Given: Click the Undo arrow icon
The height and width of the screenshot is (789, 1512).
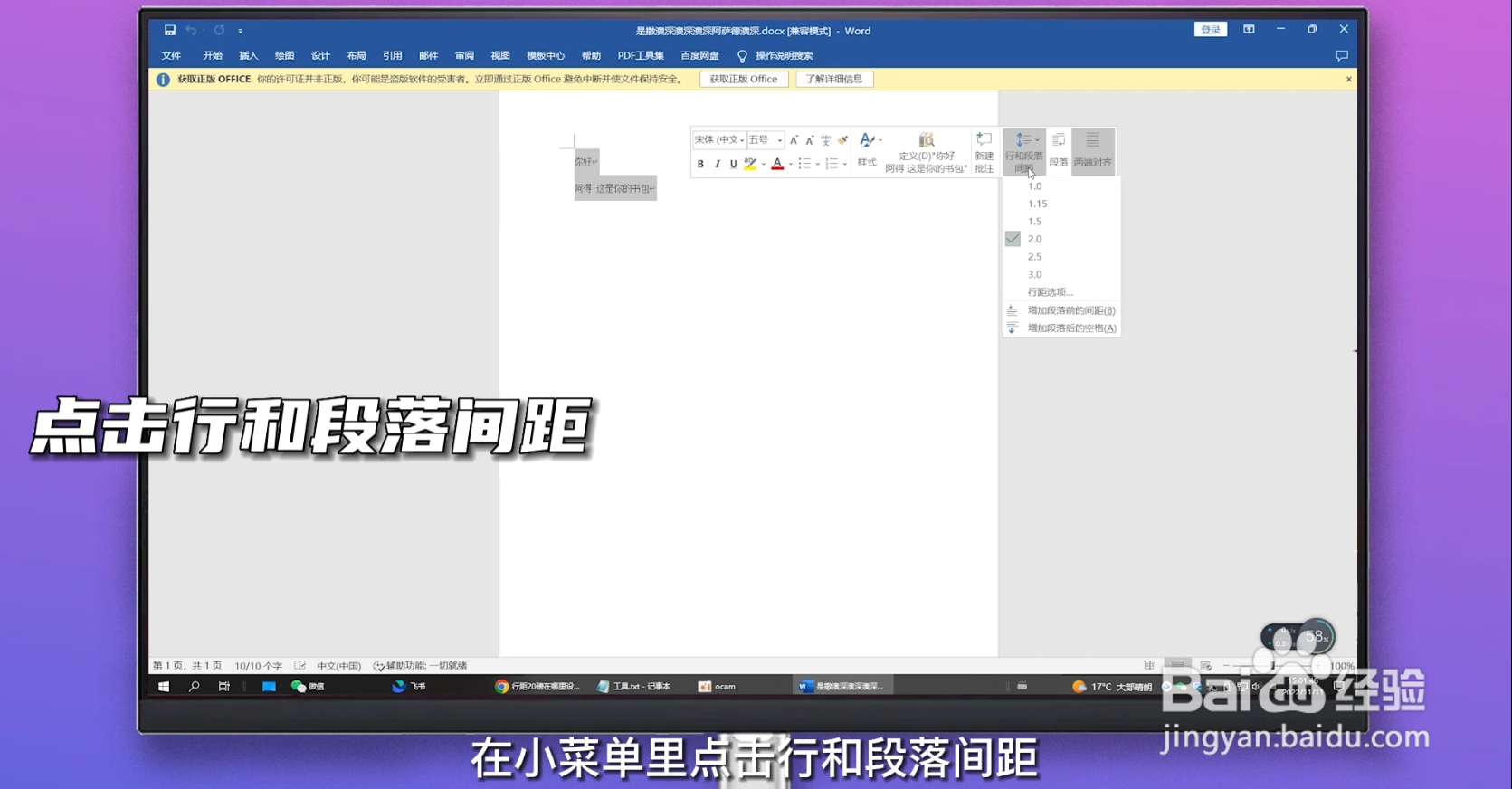Looking at the screenshot, I should tap(191, 30).
